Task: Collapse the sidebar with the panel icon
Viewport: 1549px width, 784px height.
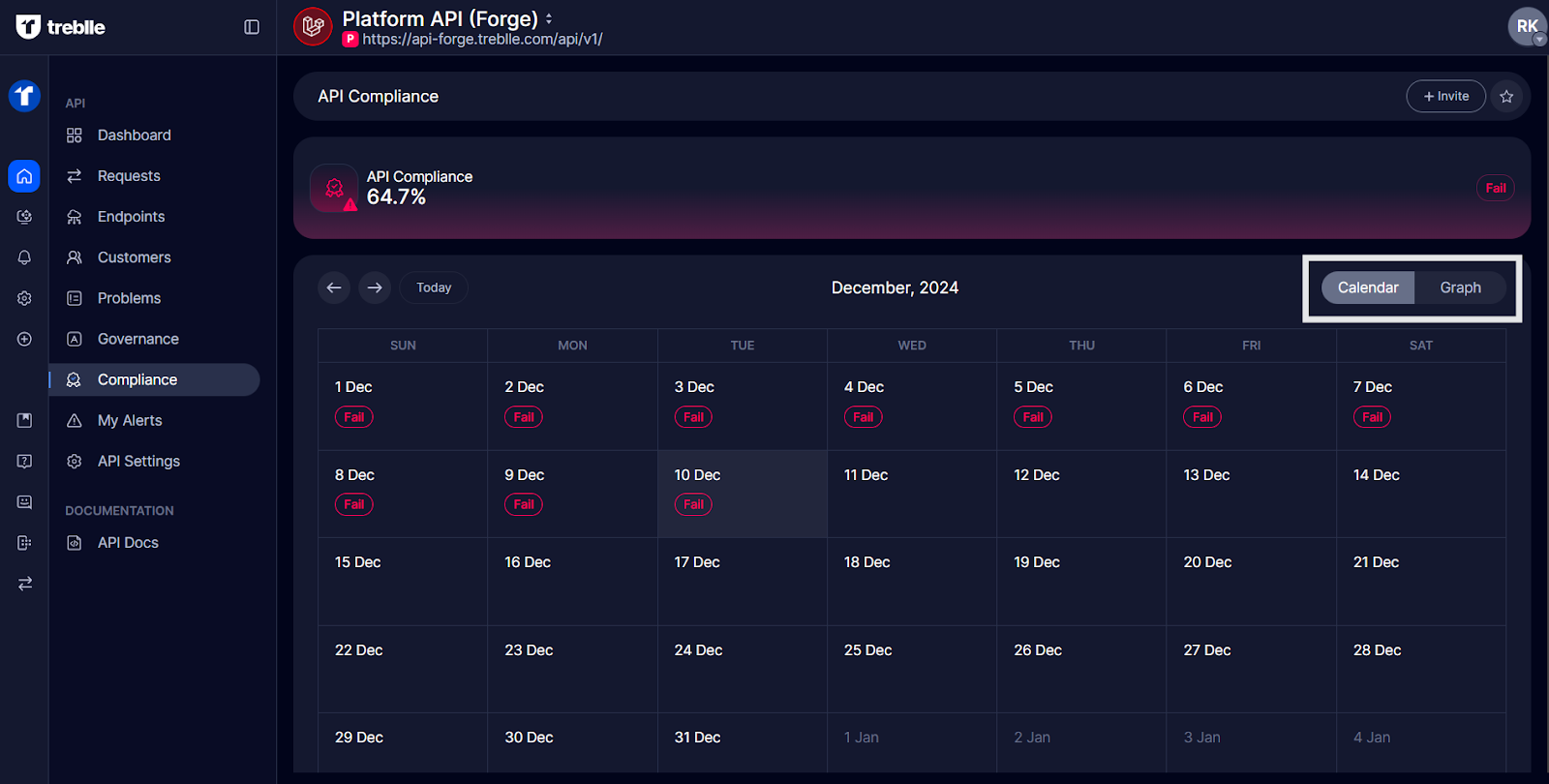Action: [252, 27]
